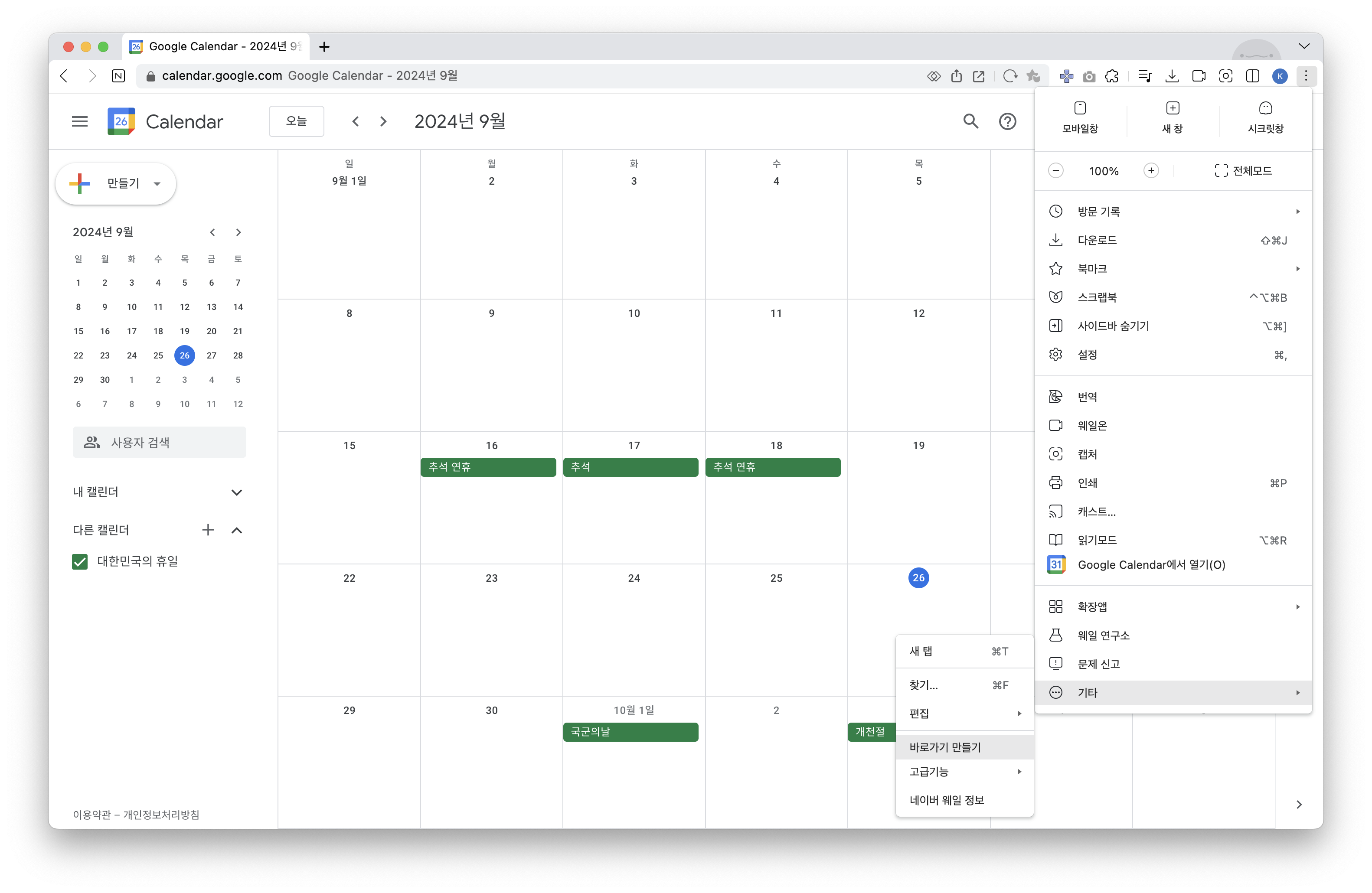Open Mobile window (모바일창) icon

[x=1080, y=117]
